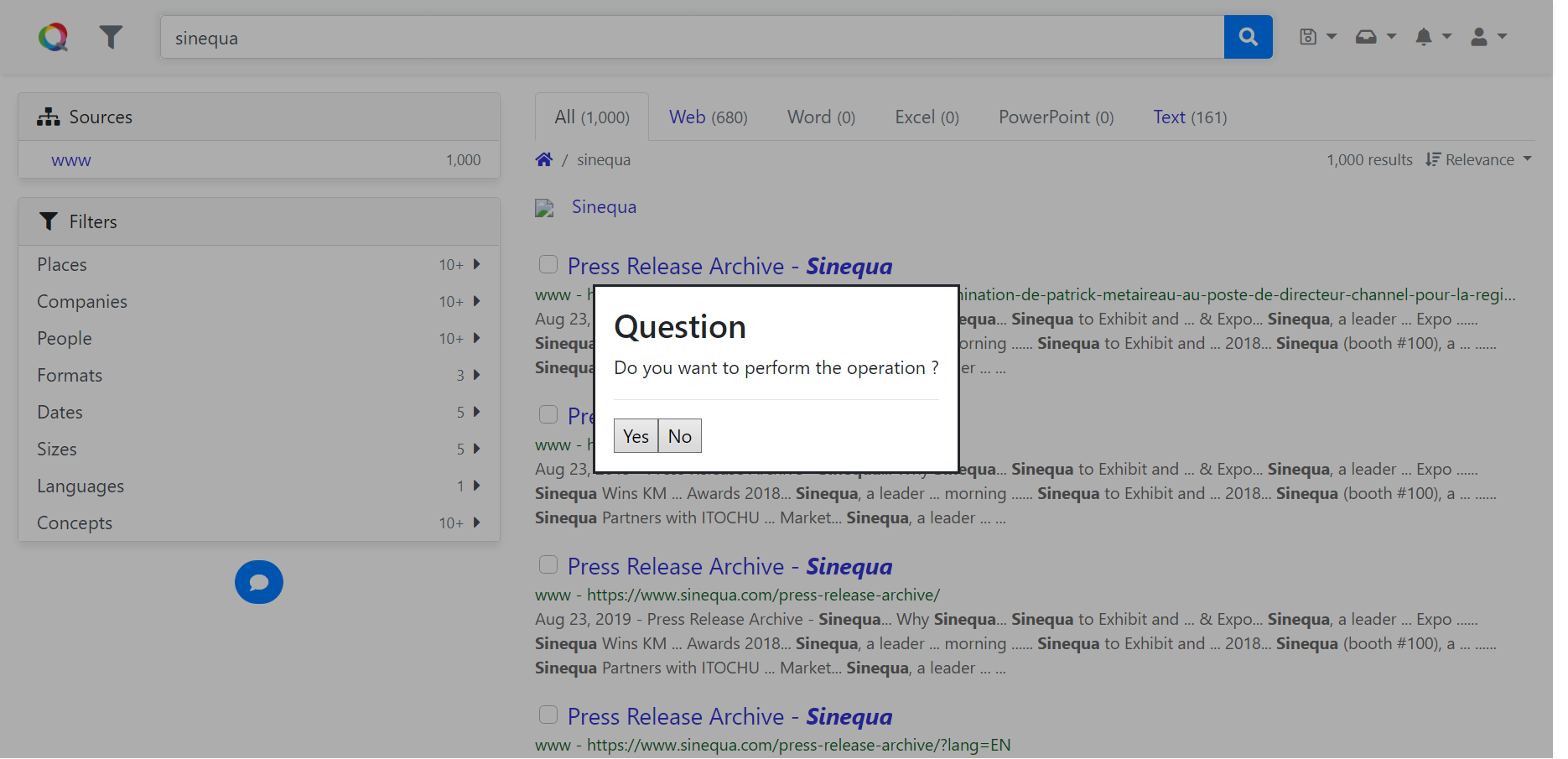Open the Relevance sort dropdown

tap(1479, 159)
